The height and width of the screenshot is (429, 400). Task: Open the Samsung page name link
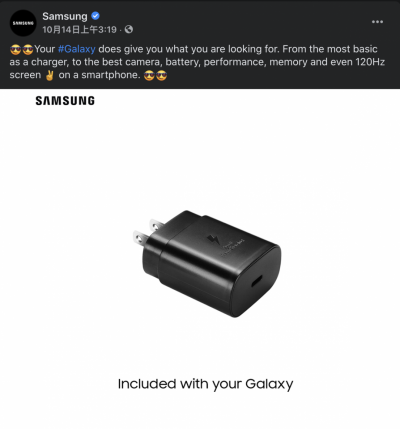tap(65, 16)
